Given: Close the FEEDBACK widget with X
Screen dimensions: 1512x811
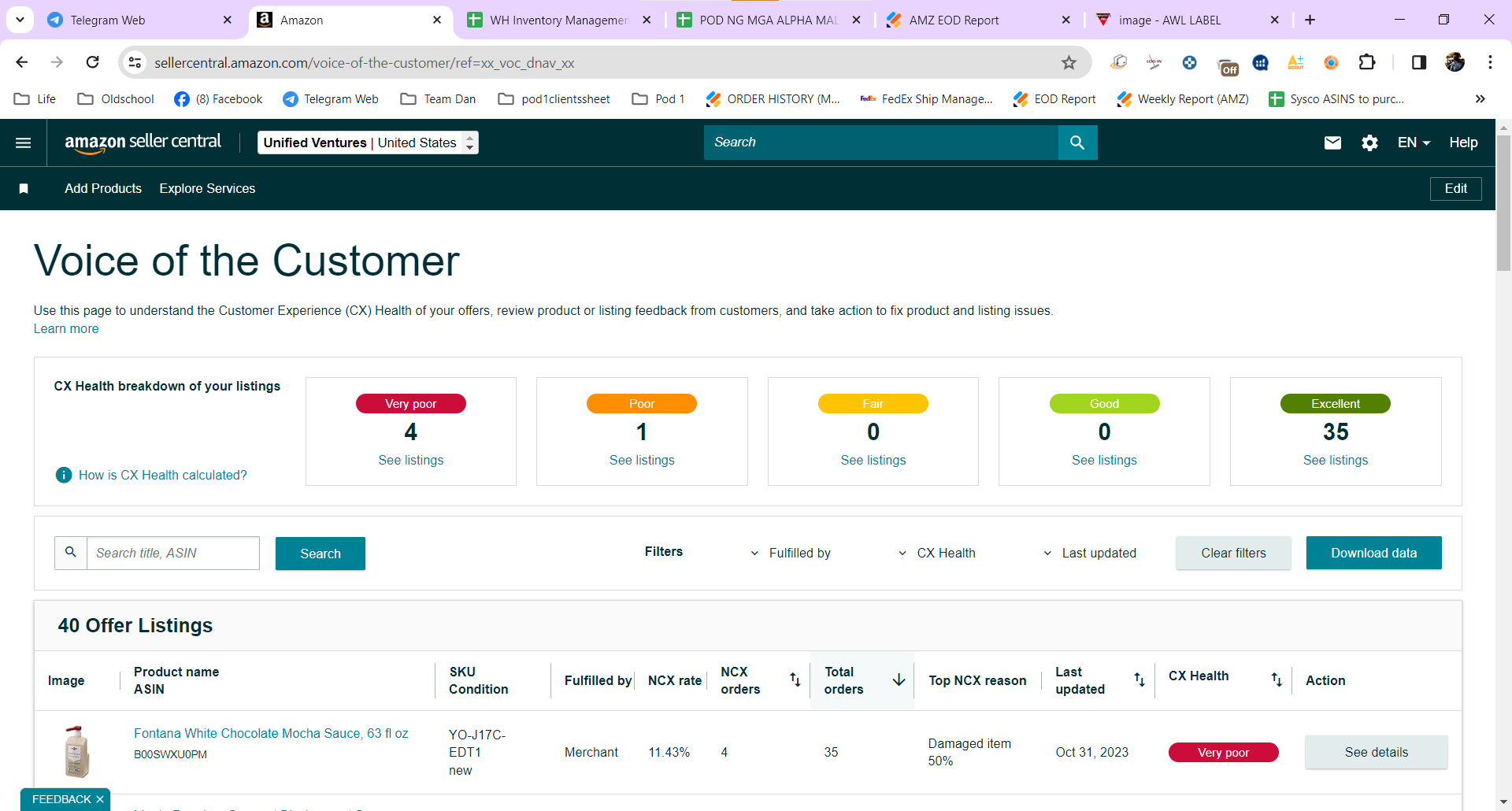Looking at the screenshot, I should 100,799.
